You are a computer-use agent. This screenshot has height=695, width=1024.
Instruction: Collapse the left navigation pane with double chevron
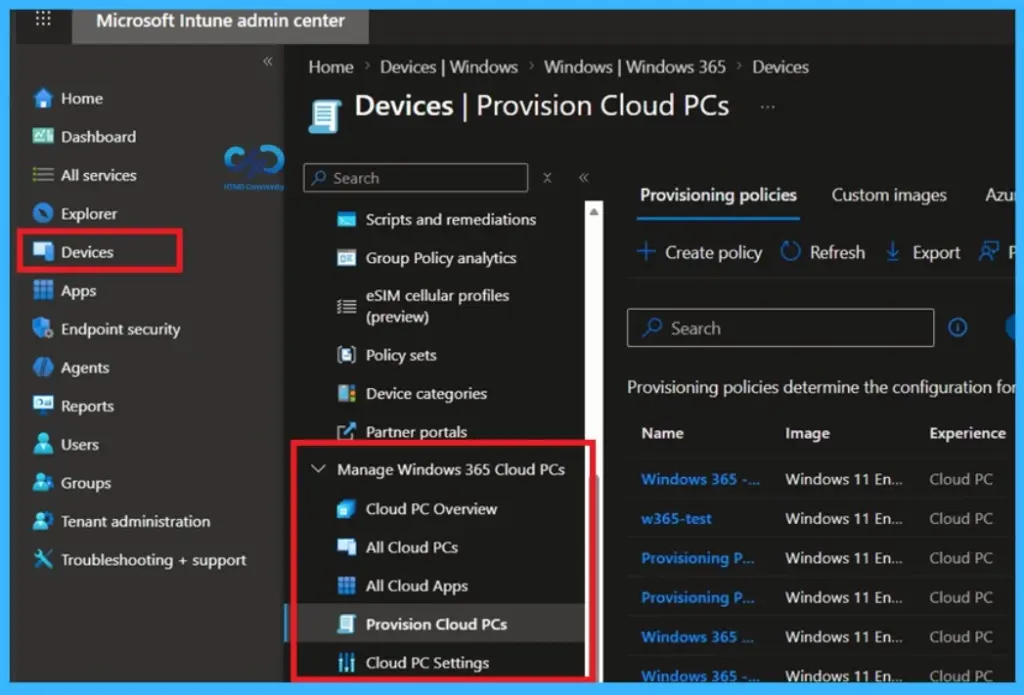267,61
